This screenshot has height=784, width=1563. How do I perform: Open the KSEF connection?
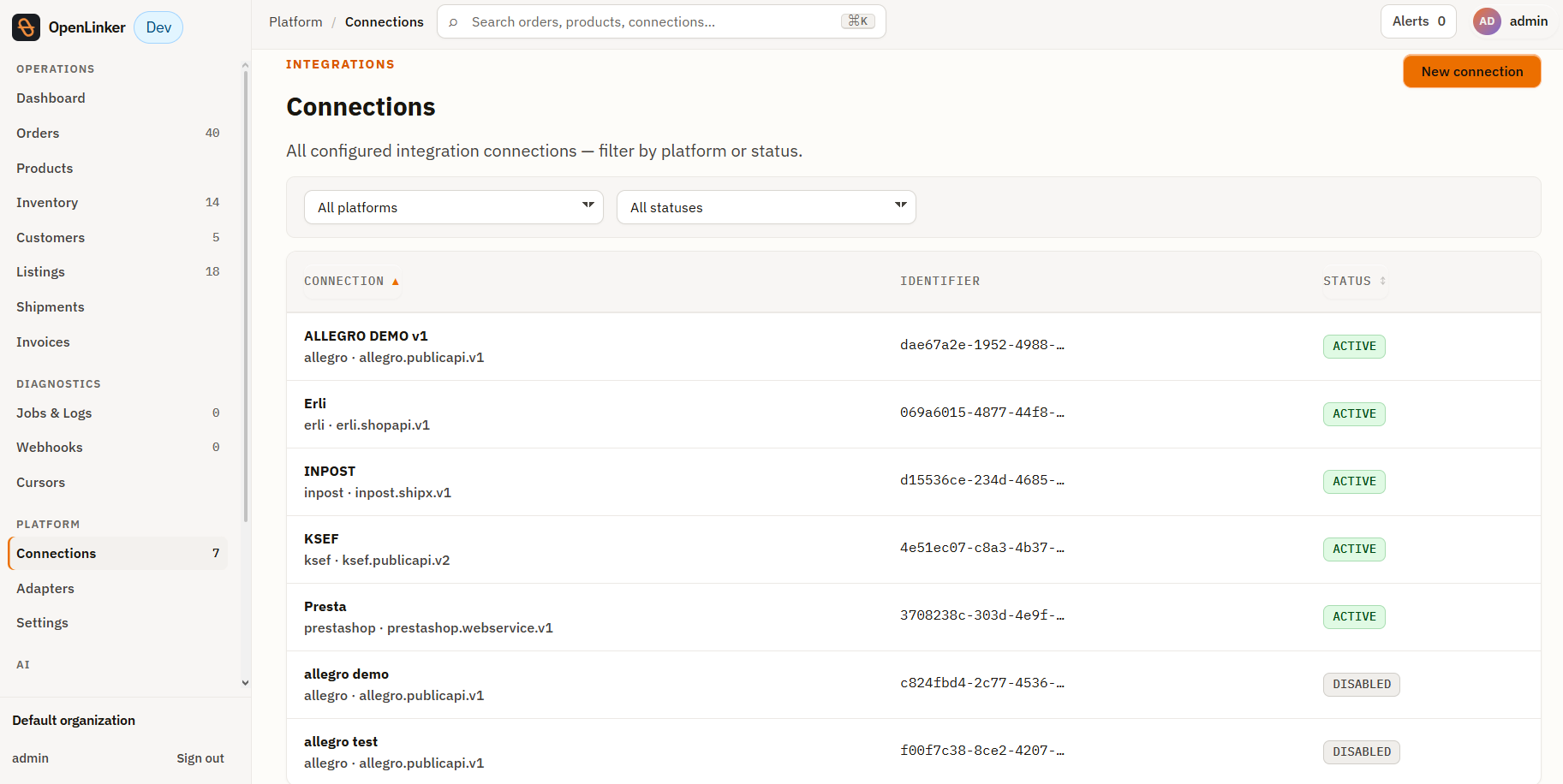pyautogui.click(x=914, y=549)
